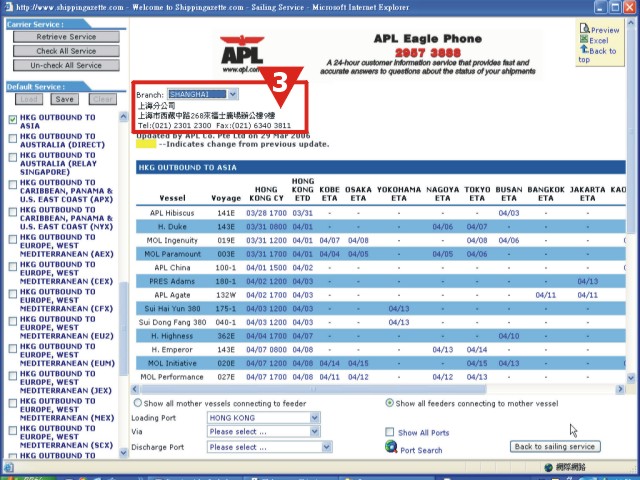This screenshot has height=480, width=640.
Task: Click the APL China vessel name
Action: coord(172,268)
